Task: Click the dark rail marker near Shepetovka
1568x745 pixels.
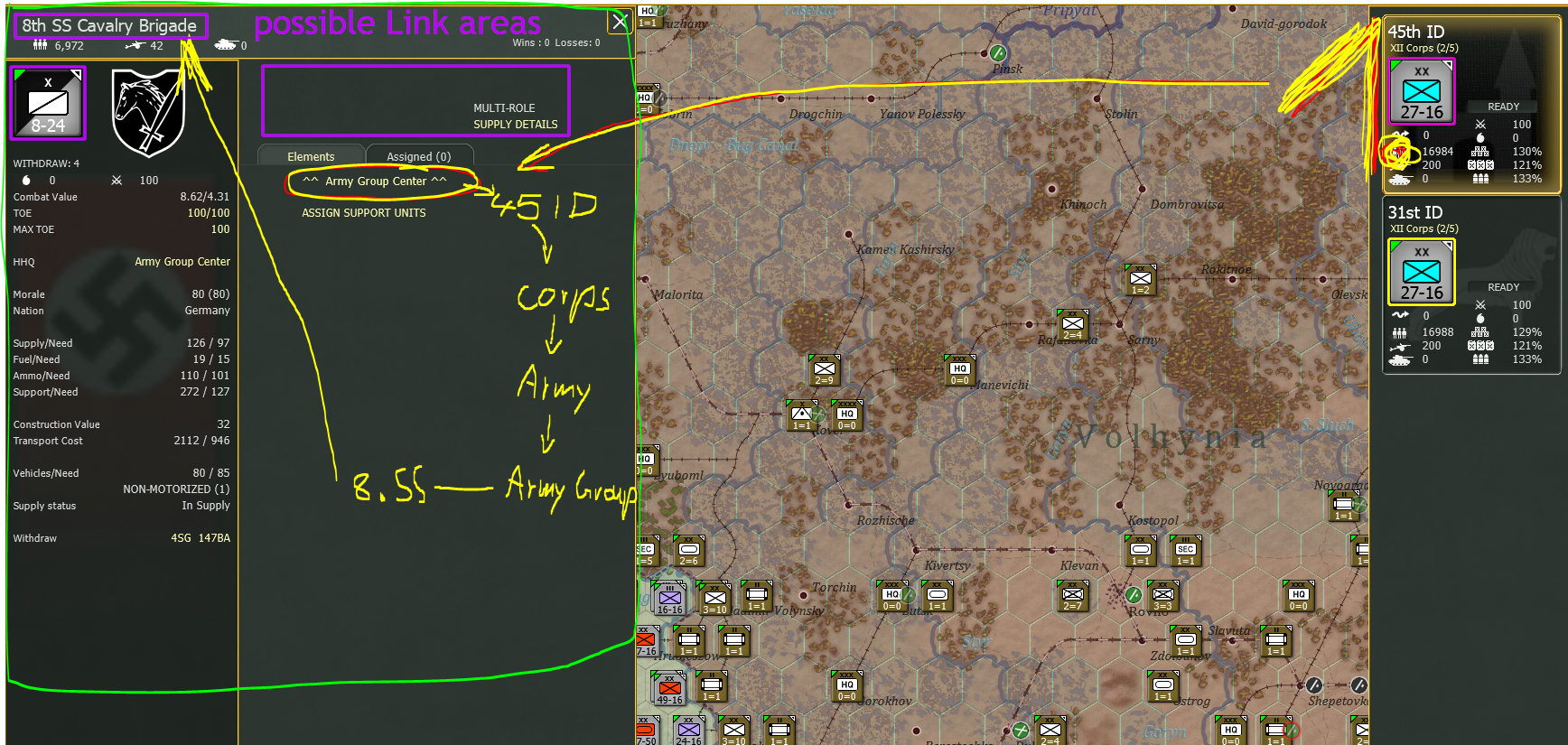Action: tap(1314, 685)
